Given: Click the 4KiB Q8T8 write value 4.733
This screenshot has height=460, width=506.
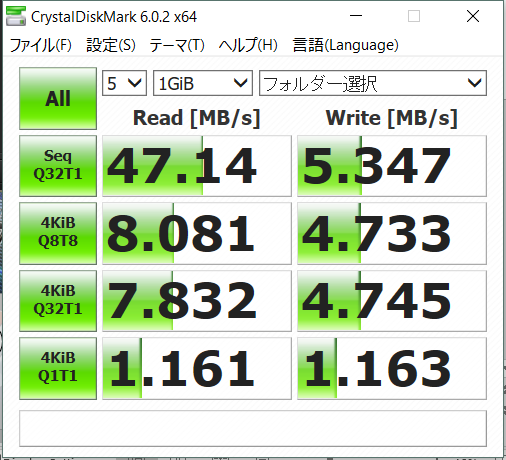Looking at the screenshot, I should click(x=392, y=233).
